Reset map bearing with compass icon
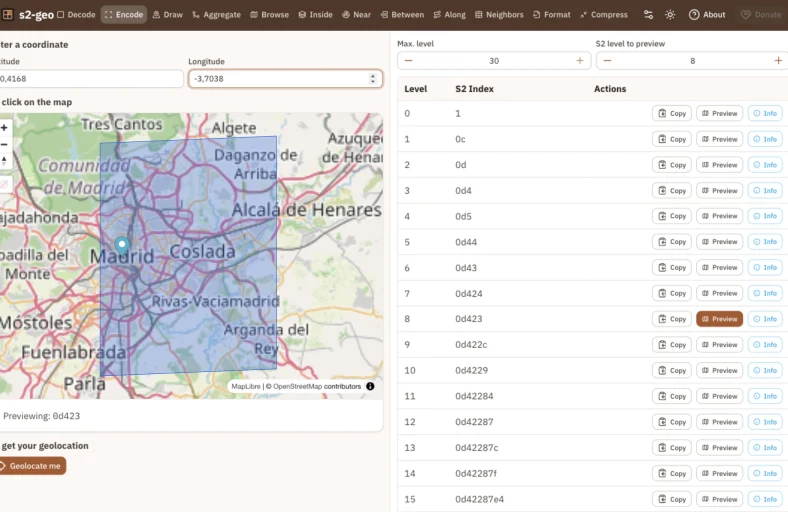The image size is (788, 512). click(x=4, y=161)
